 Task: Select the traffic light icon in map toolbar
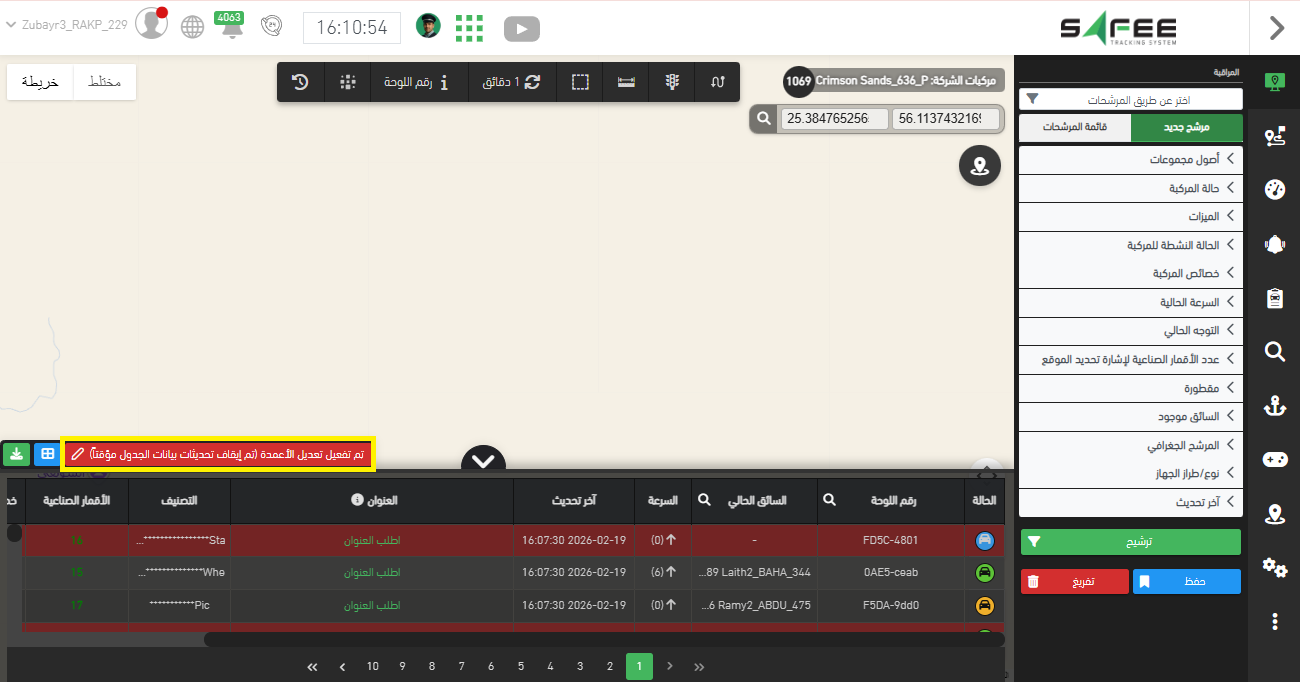(x=672, y=82)
